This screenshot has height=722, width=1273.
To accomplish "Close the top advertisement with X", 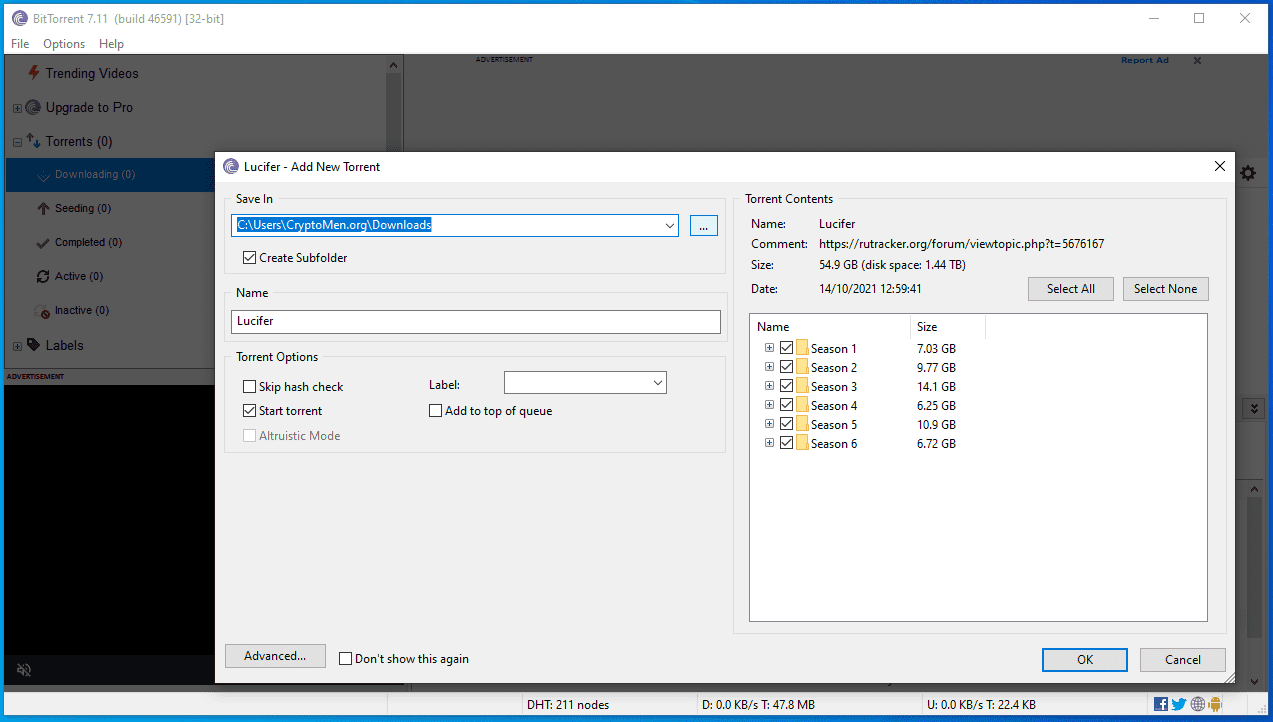I will point(1197,61).
